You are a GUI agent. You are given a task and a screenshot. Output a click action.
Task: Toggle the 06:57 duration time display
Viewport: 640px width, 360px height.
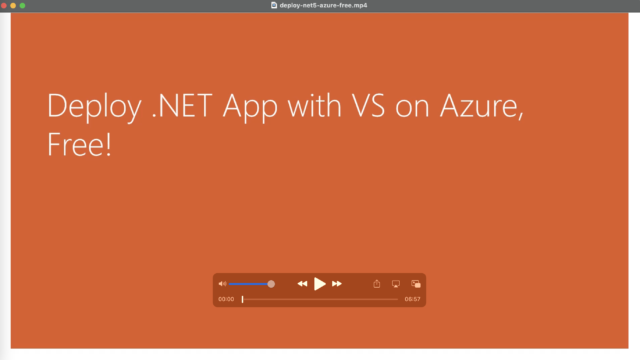point(412,299)
